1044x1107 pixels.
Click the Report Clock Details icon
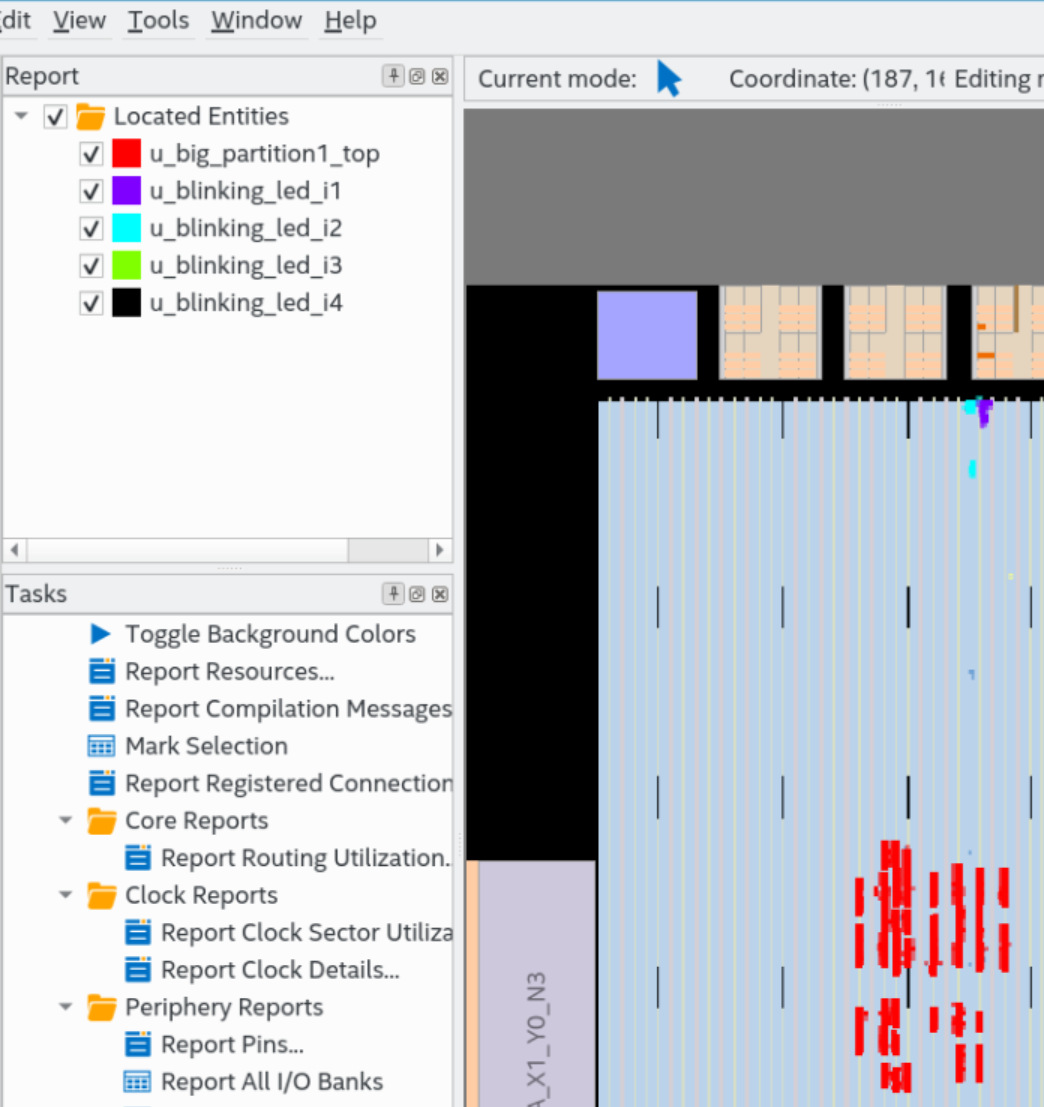[x=138, y=970]
